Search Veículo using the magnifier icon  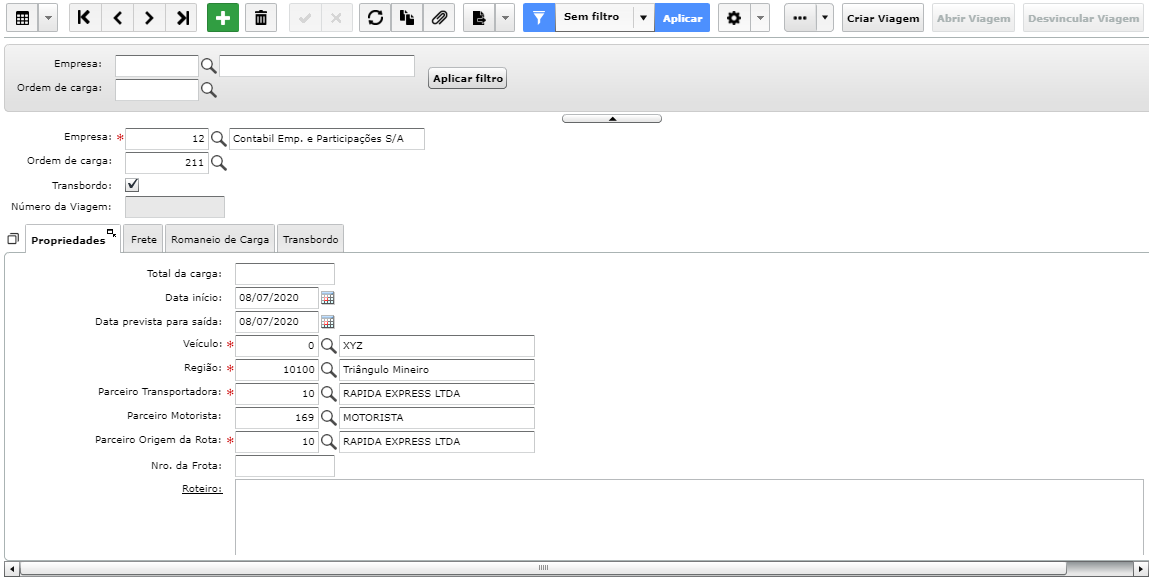click(328, 346)
